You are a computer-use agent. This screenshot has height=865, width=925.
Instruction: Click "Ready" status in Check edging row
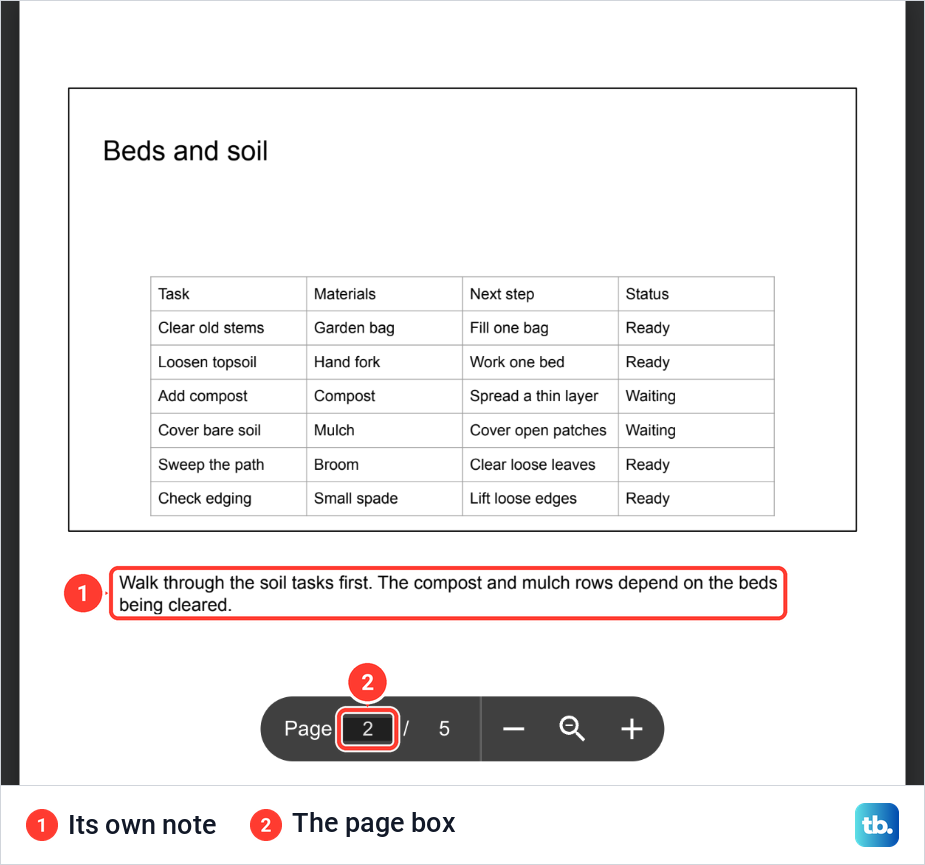[696, 499]
